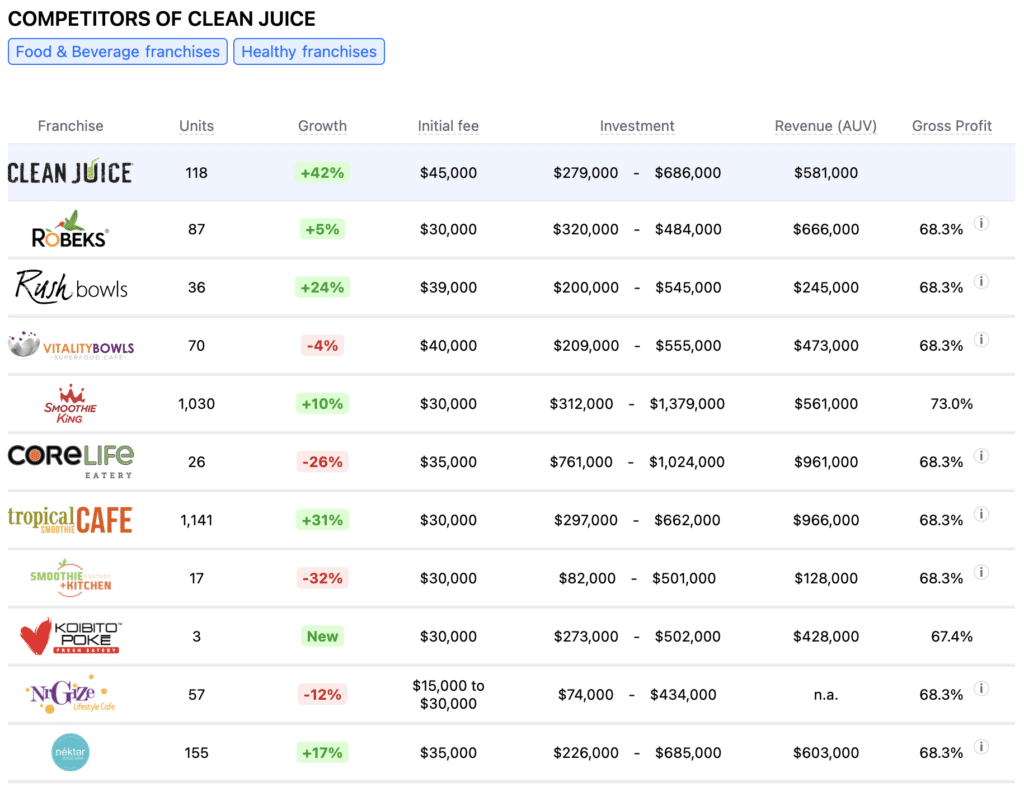Click info icon in Nekter row
Image resolution: width=1024 pixels, height=792 pixels.
[x=981, y=746]
